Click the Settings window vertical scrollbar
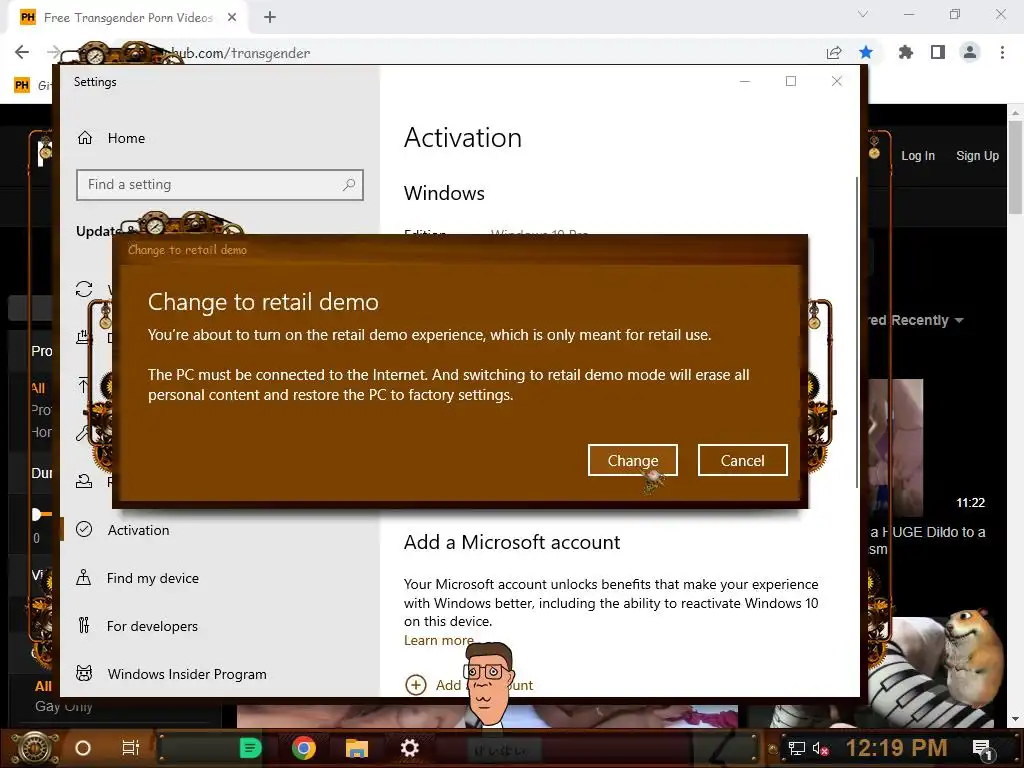The width and height of the screenshot is (1024, 768). tap(856, 332)
